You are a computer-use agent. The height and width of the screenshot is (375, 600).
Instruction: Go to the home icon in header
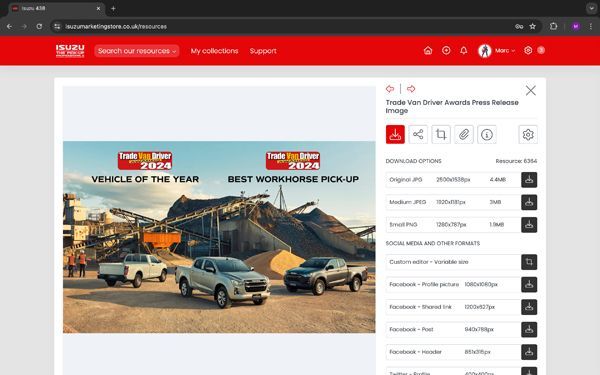click(428, 51)
